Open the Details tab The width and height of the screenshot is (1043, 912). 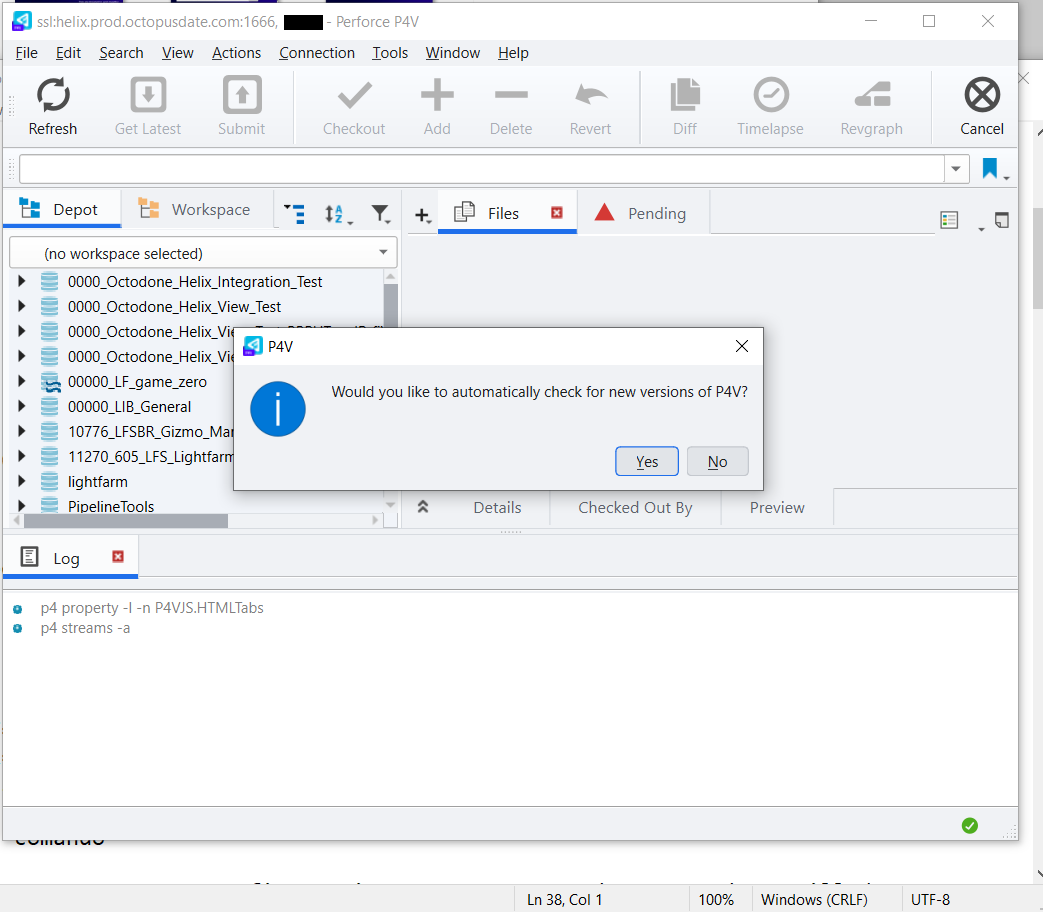pos(497,508)
